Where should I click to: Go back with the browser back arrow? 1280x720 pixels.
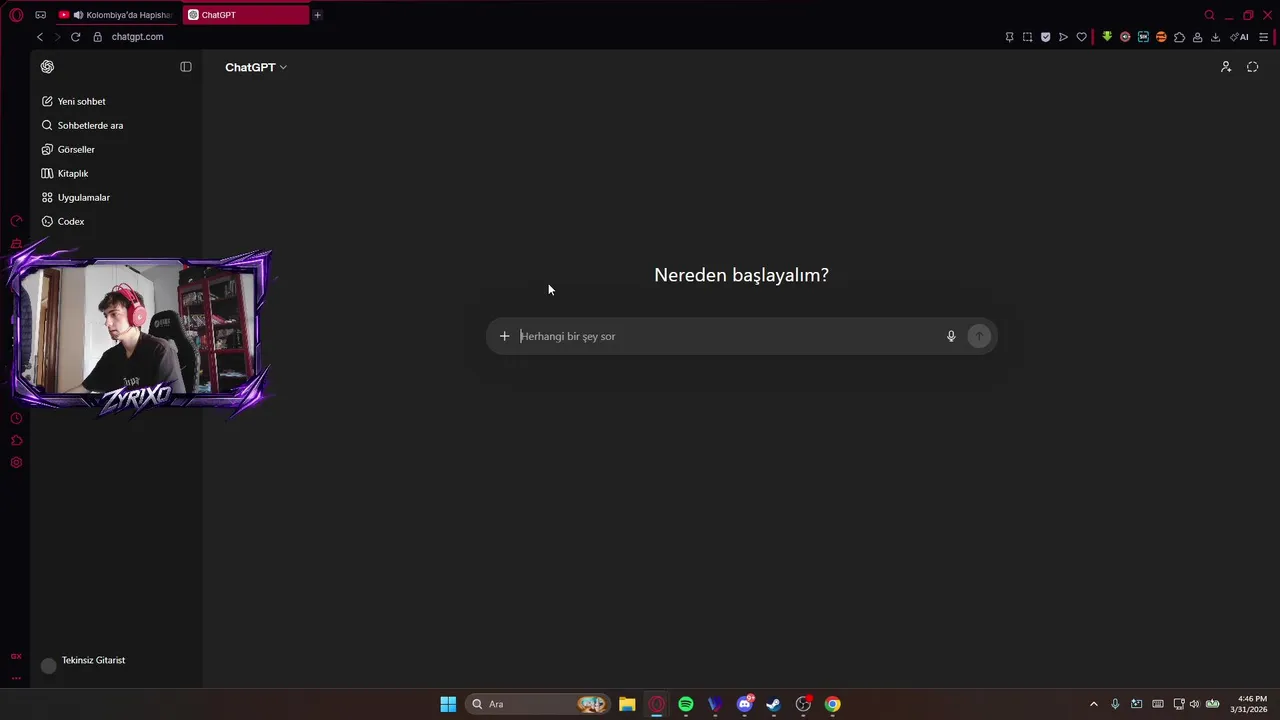tap(40, 37)
